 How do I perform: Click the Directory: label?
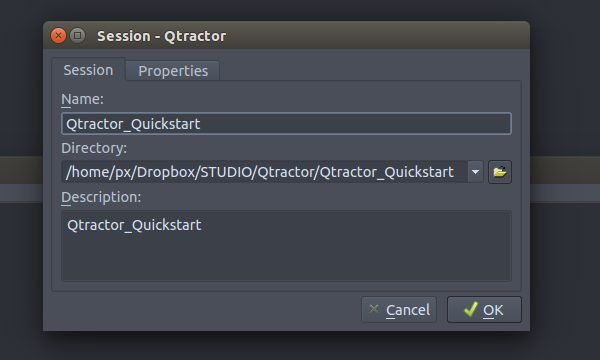tap(94, 148)
